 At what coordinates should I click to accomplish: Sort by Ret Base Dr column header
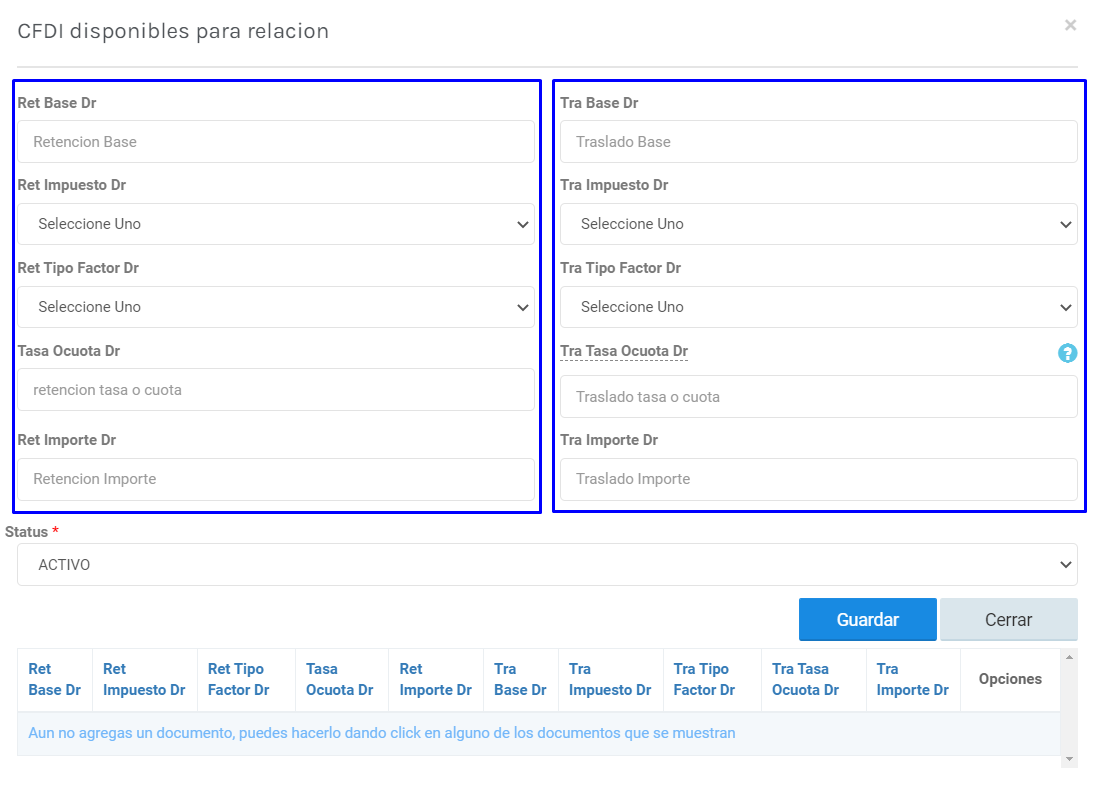tap(54, 679)
